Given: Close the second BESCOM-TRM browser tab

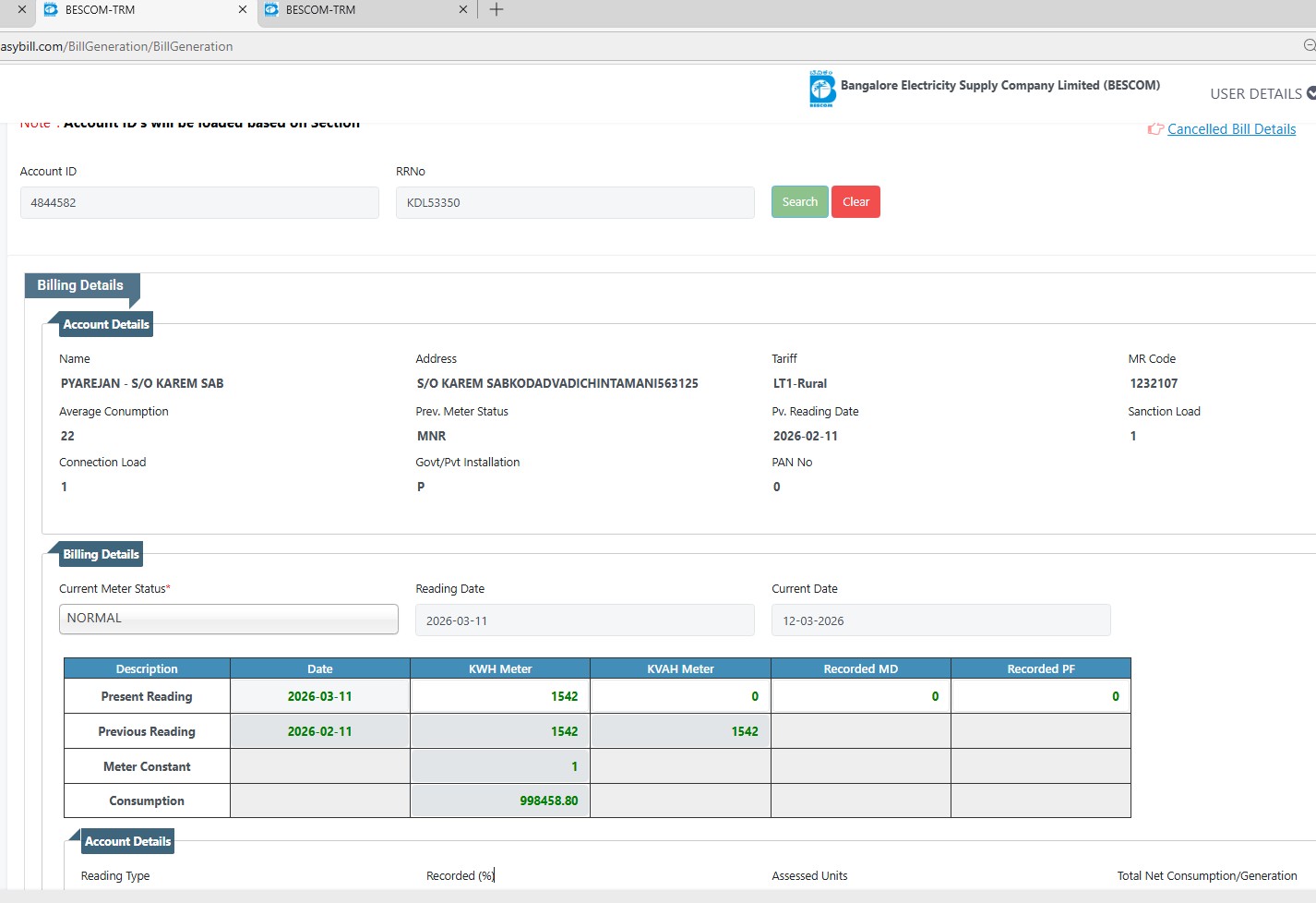Looking at the screenshot, I should (463, 10).
